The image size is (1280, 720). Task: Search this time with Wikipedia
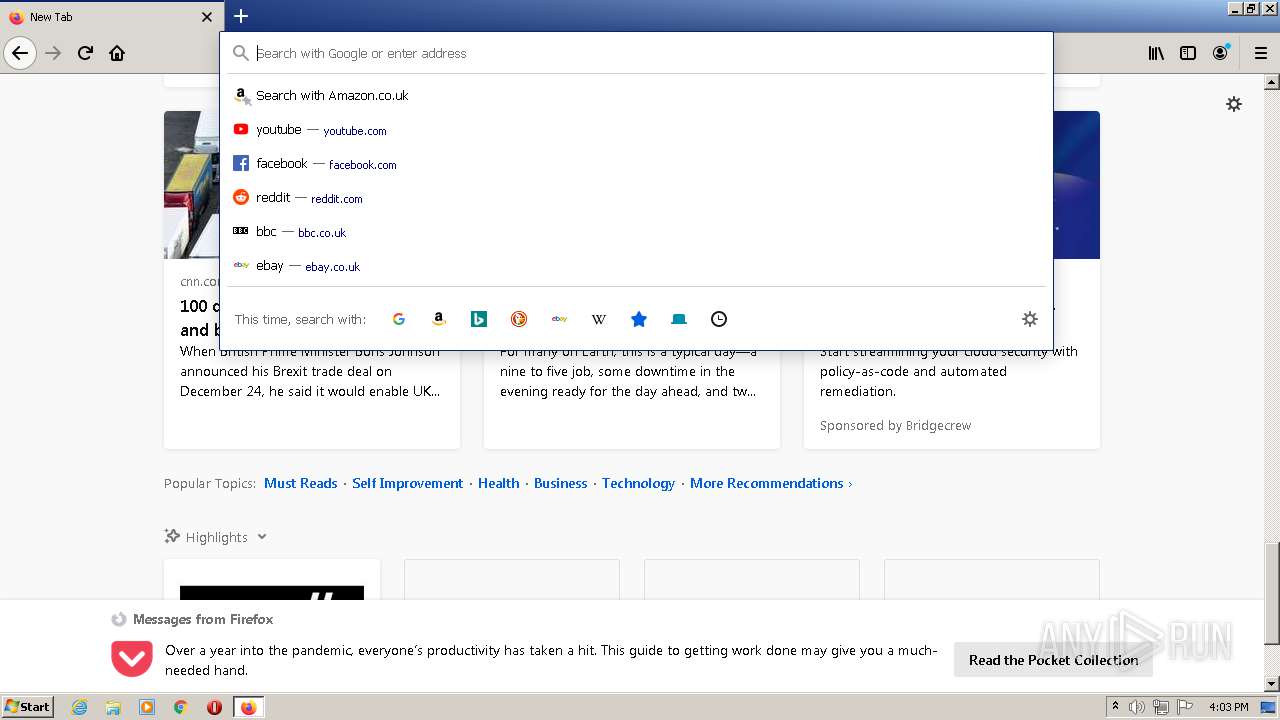(x=599, y=319)
